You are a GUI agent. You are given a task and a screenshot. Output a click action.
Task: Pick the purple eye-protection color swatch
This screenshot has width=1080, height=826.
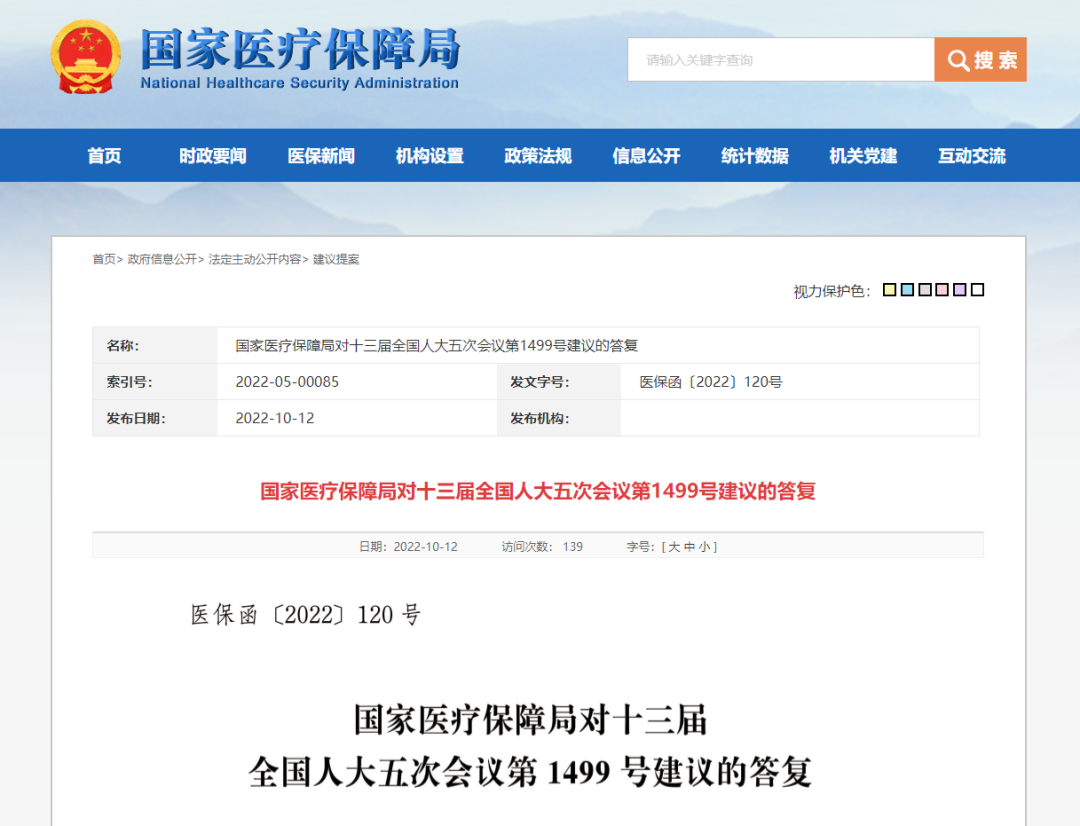click(x=960, y=290)
